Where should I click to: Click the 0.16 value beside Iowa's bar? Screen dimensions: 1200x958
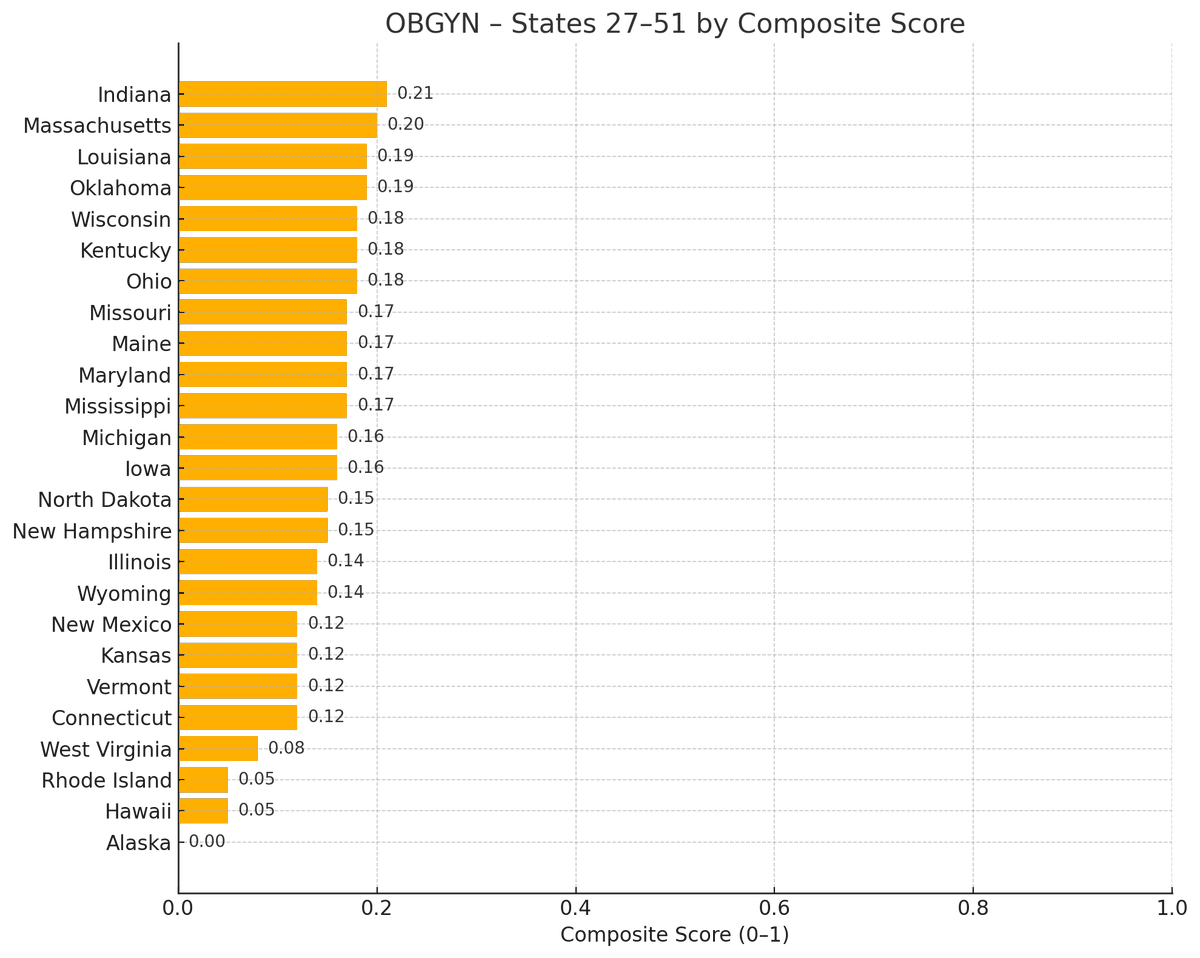tap(366, 468)
